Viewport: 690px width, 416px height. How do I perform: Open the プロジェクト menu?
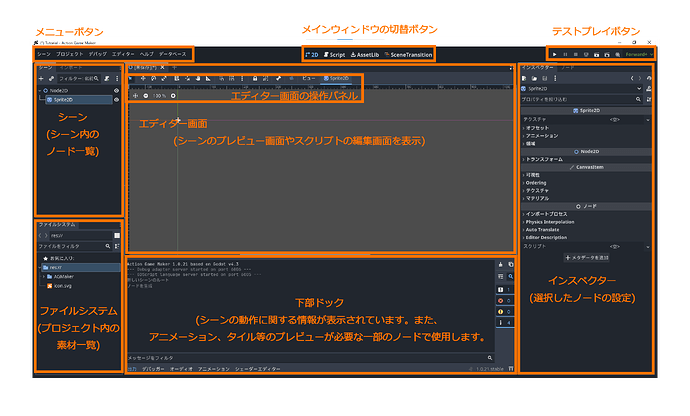[70, 54]
